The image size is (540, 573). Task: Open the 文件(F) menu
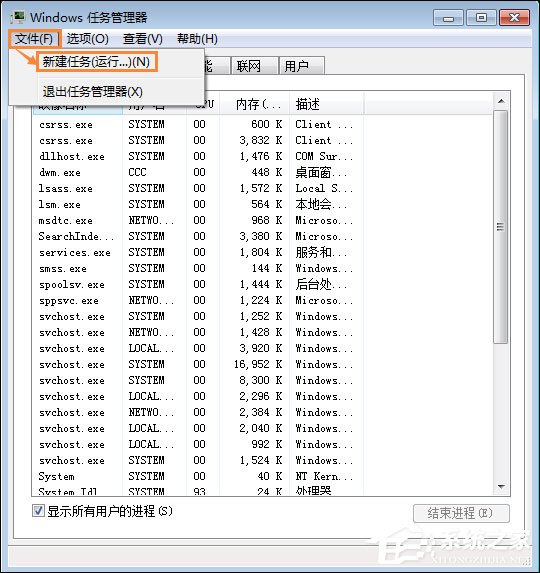(x=34, y=39)
